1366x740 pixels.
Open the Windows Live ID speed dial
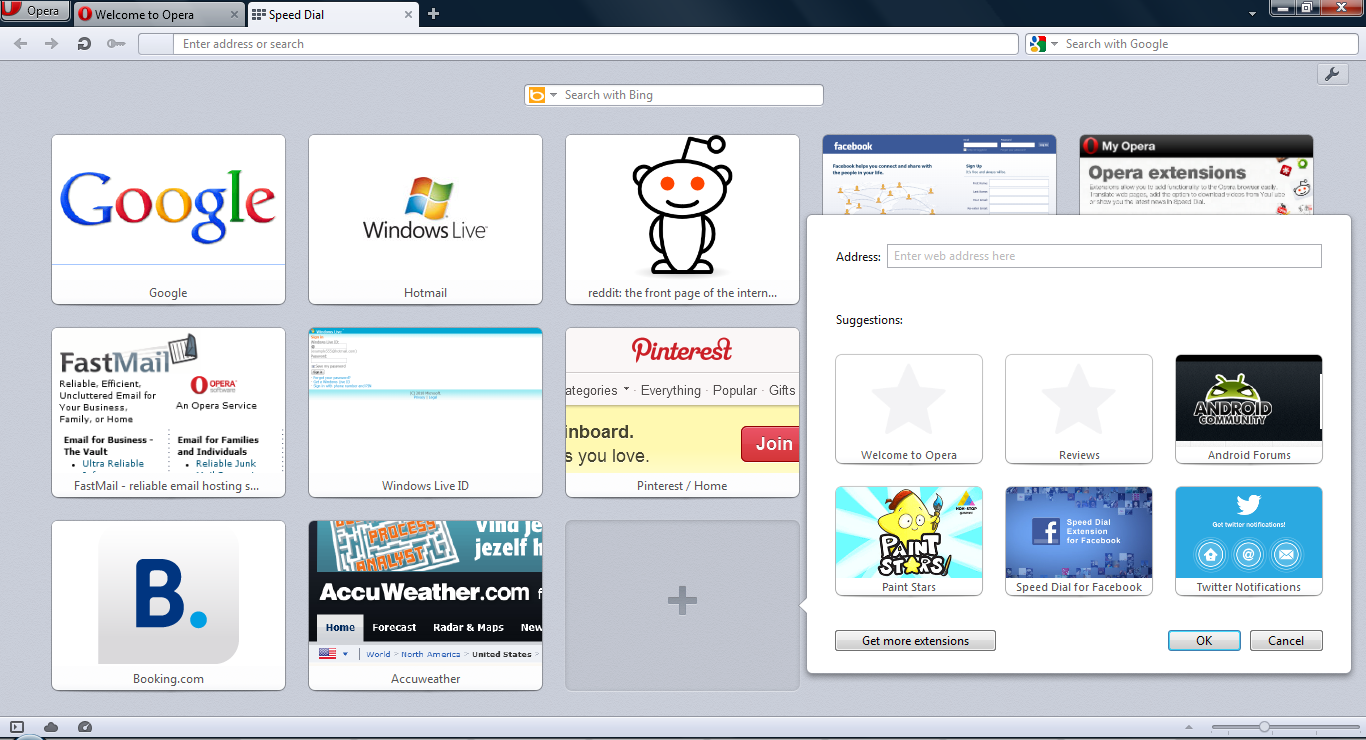(x=425, y=412)
